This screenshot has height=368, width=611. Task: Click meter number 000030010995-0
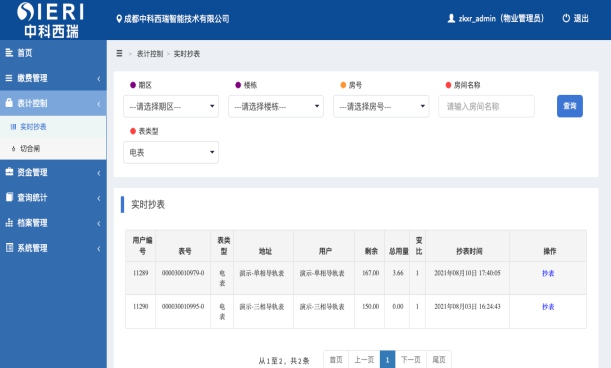(183, 306)
